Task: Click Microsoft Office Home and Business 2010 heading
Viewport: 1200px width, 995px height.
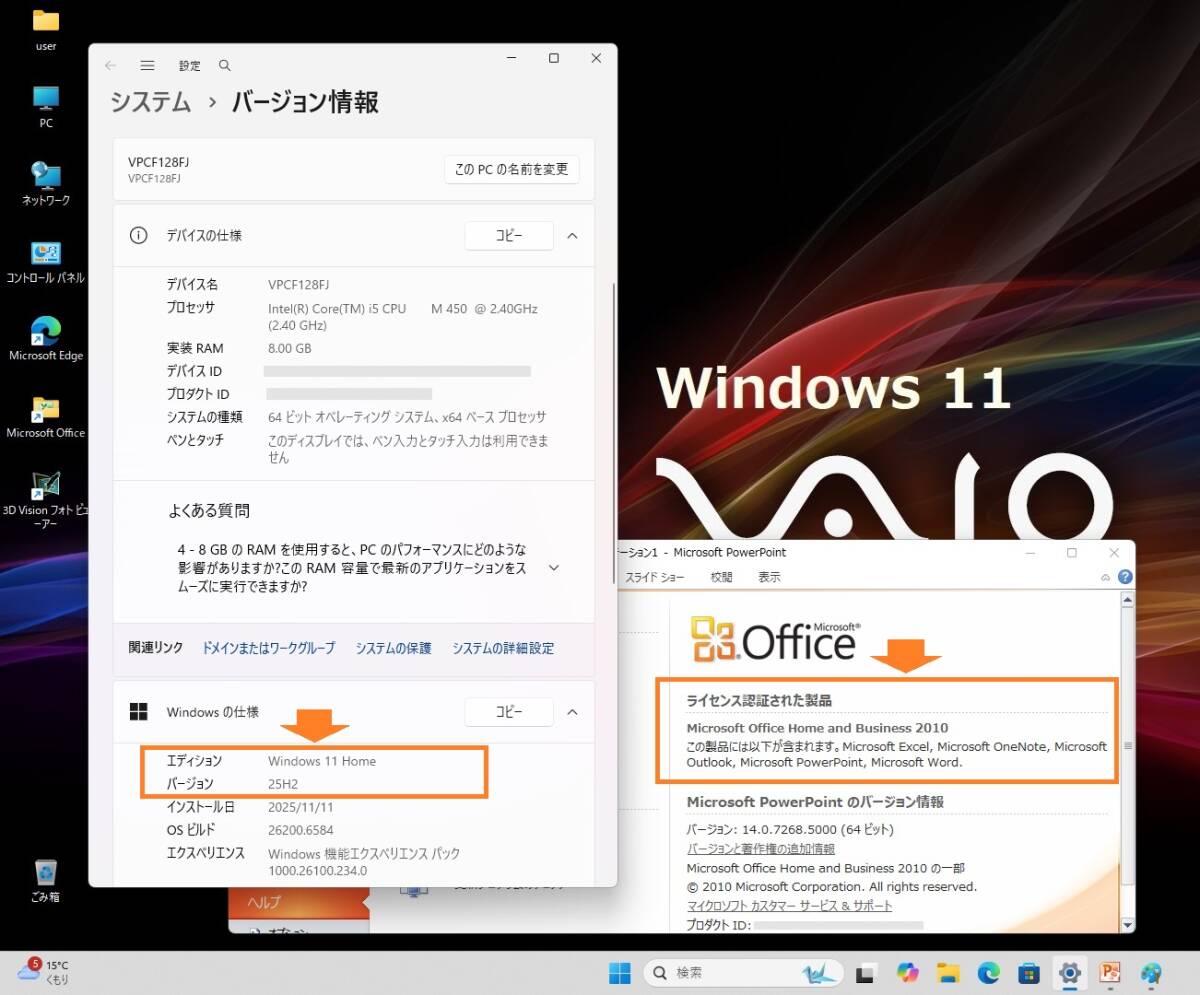Action: [x=817, y=728]
